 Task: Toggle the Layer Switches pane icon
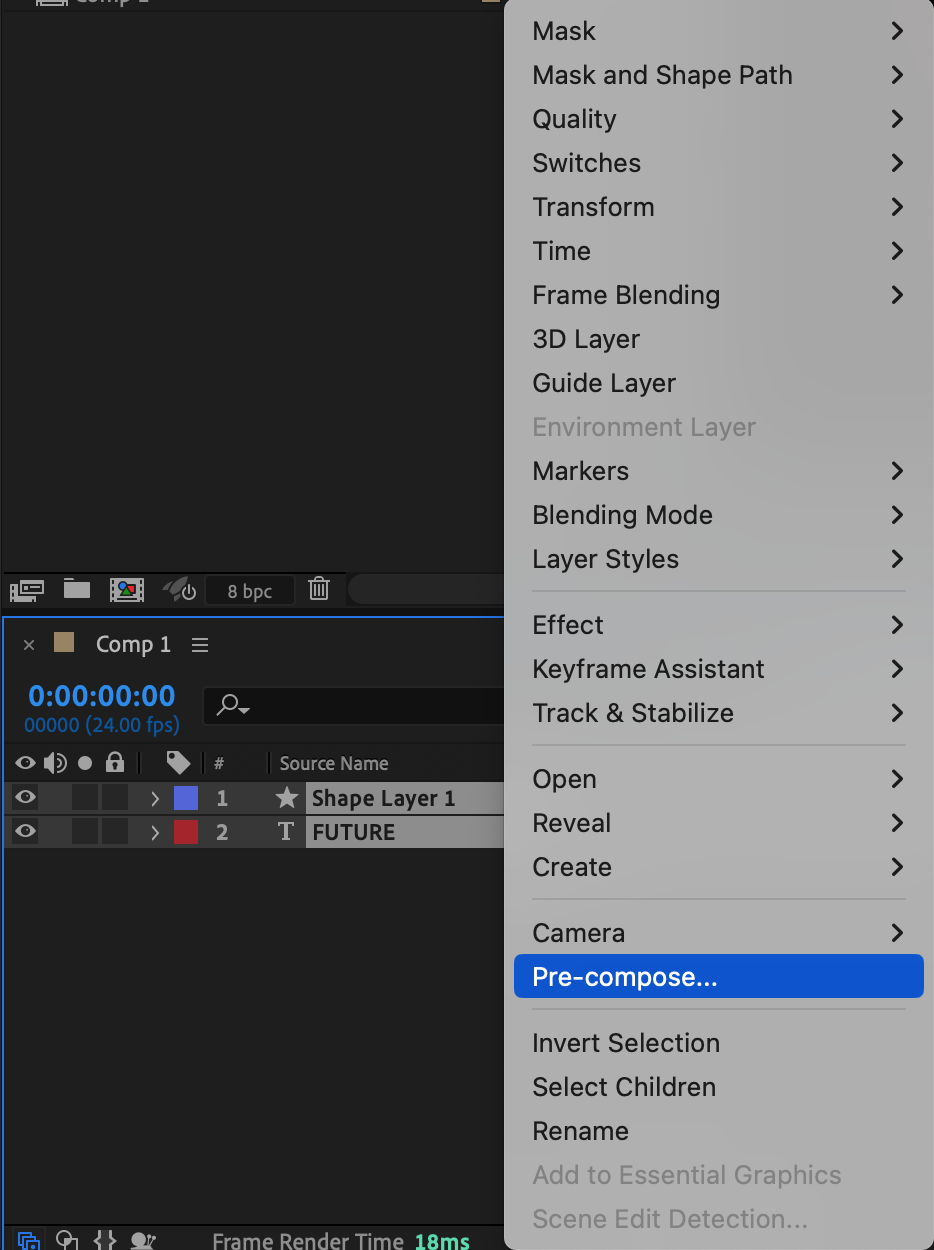coord(29,1240)
